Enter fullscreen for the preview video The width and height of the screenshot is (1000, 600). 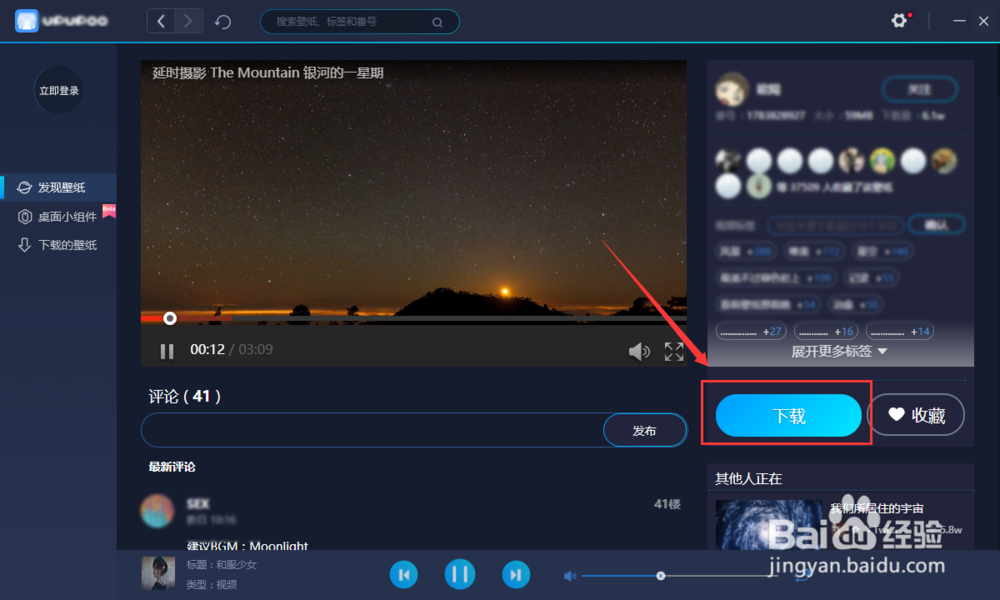(674, 351)
